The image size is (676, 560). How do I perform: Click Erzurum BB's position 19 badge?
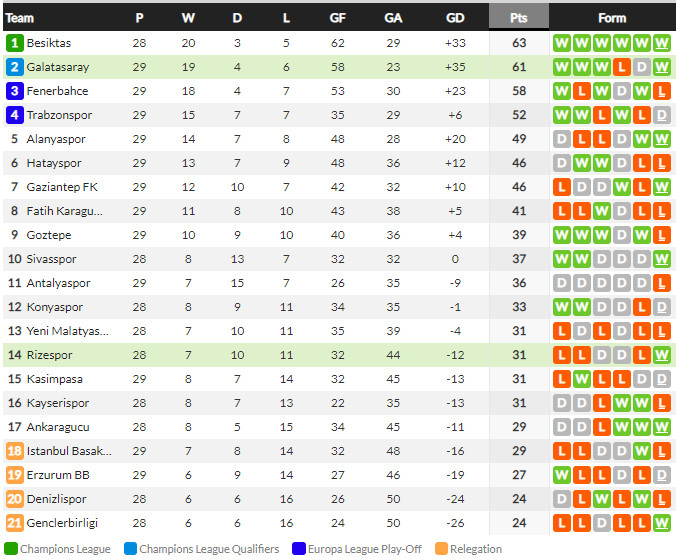click(14, 475)
